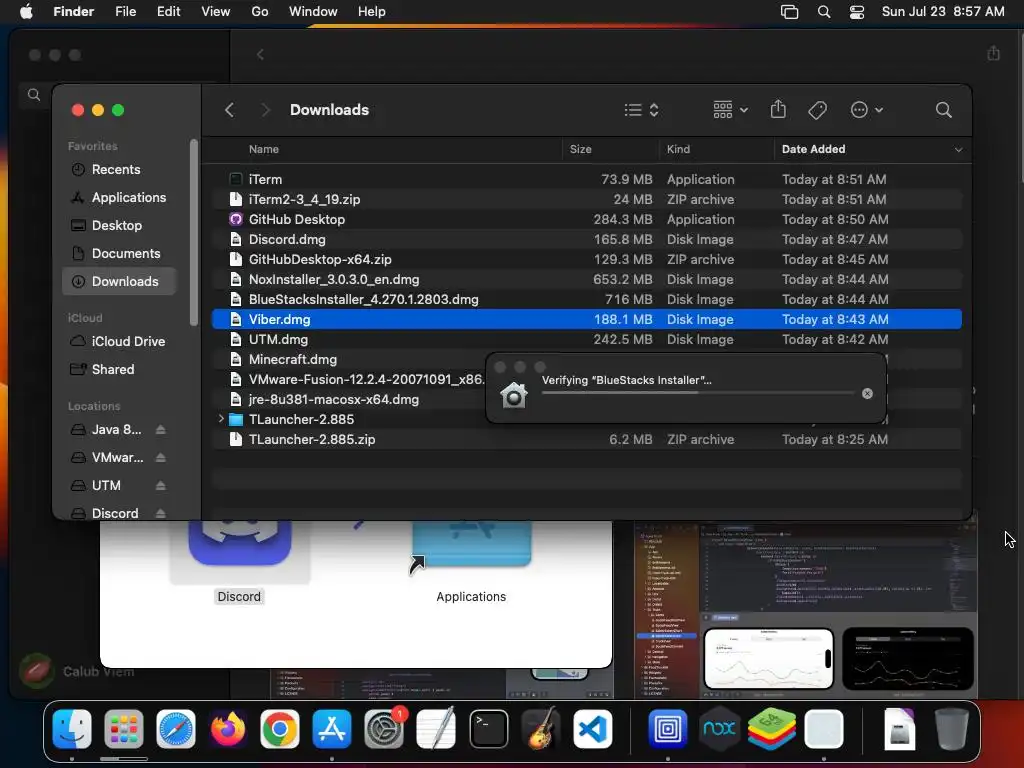Select Minecraft.dmg file
This screenshot has width=1024, height=768.
coord(349,359)
